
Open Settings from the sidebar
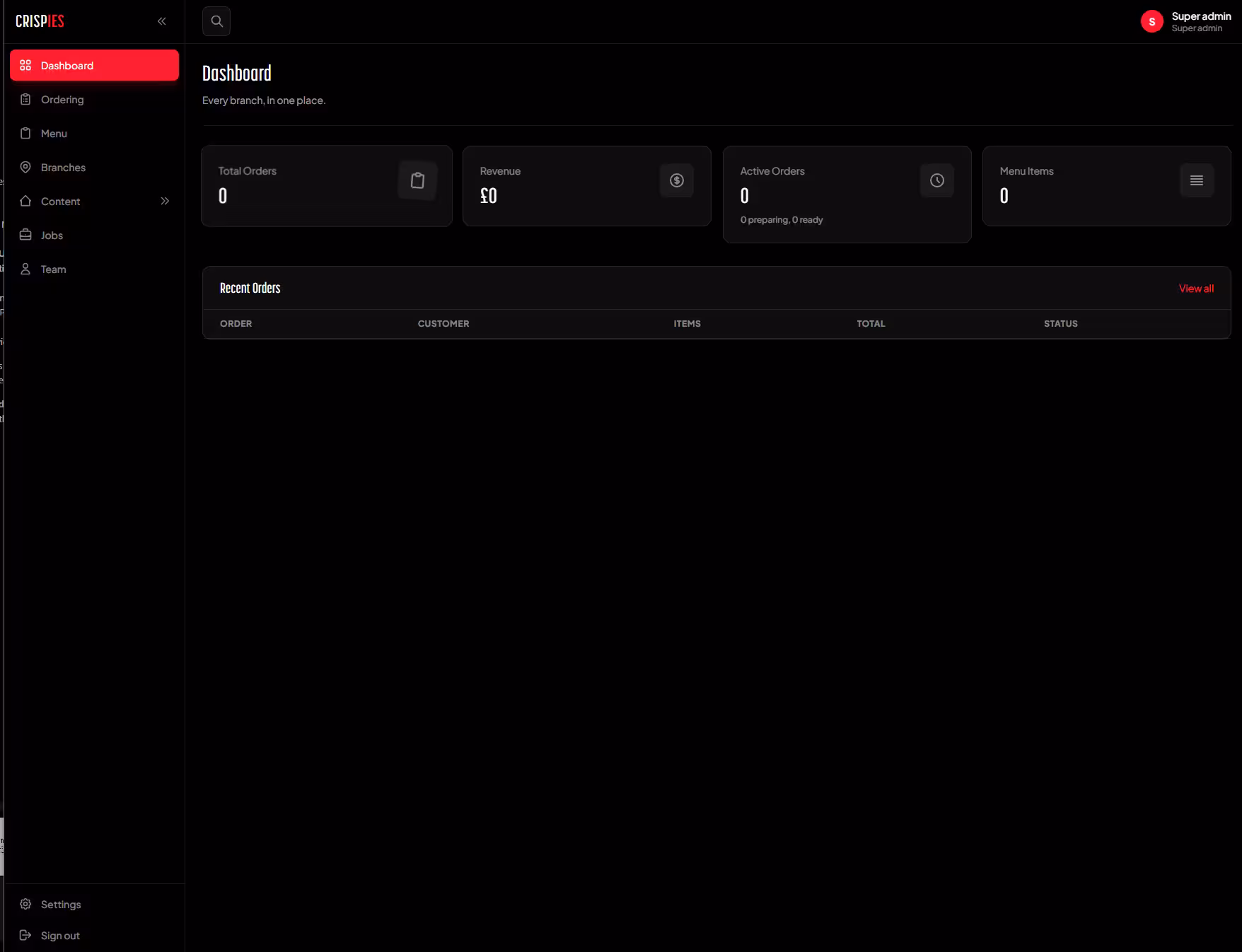pos(94,904)
